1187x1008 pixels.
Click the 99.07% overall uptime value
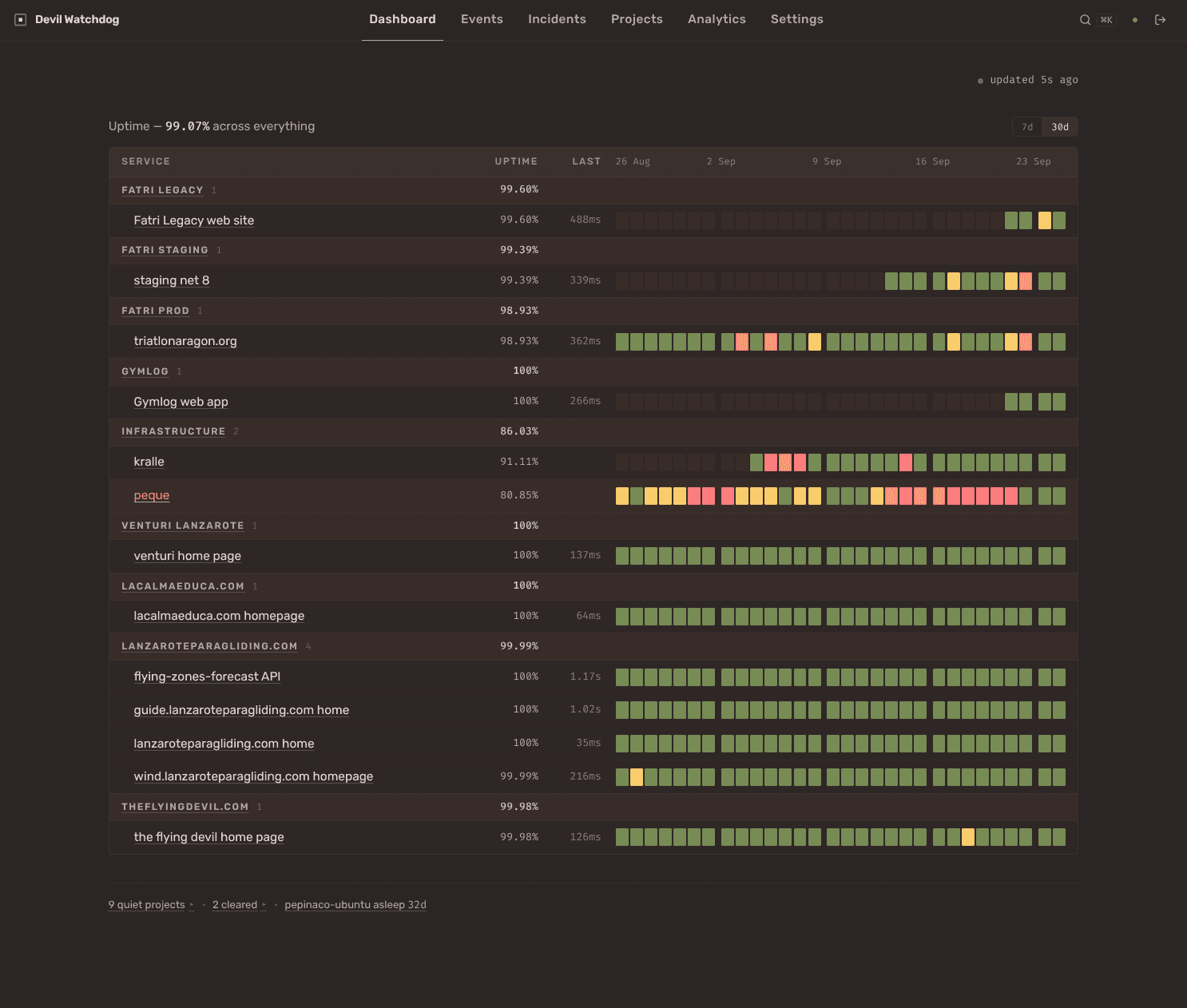tap(188, 126)
